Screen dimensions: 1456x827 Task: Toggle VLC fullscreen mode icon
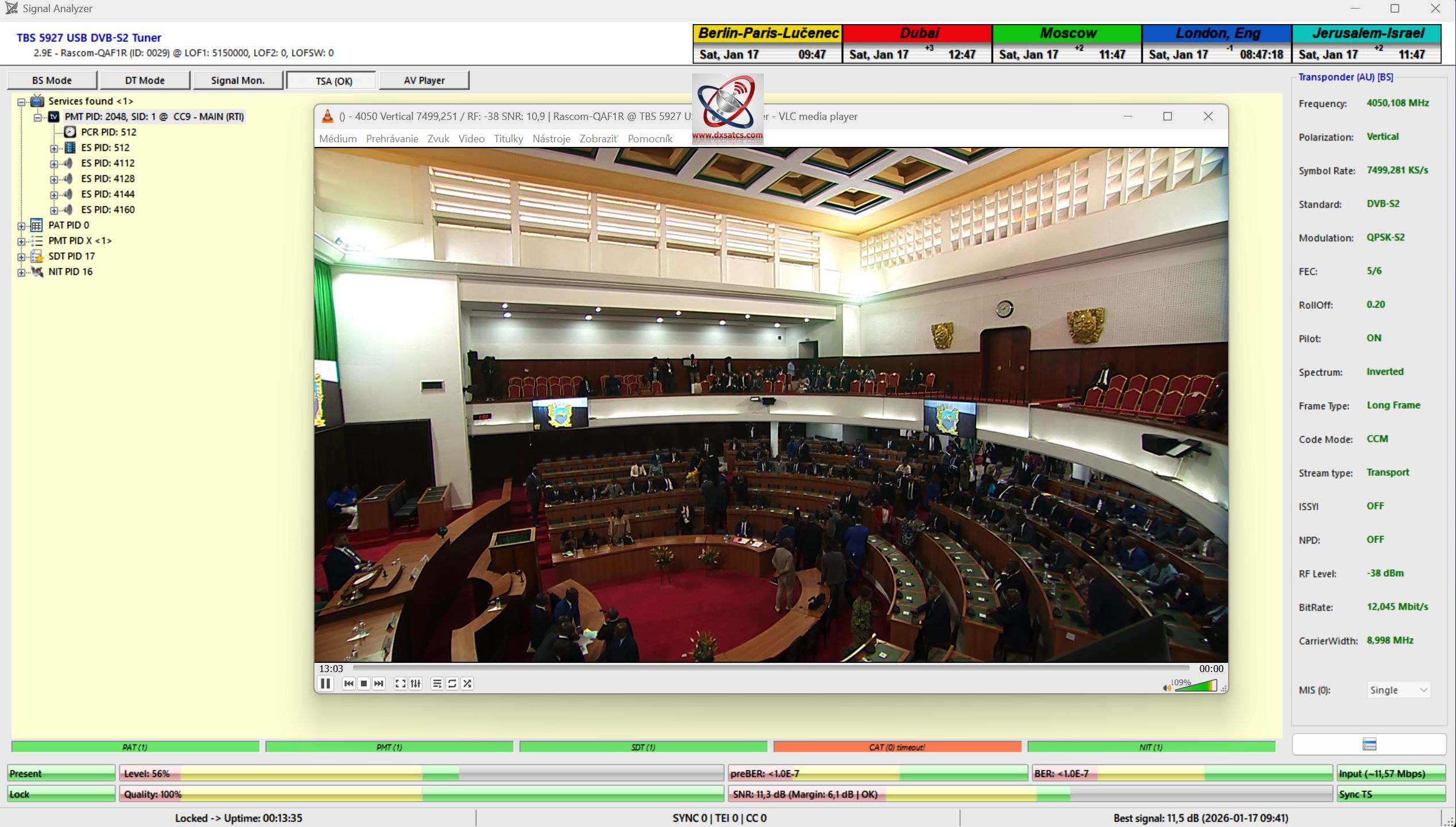[400, 684]
